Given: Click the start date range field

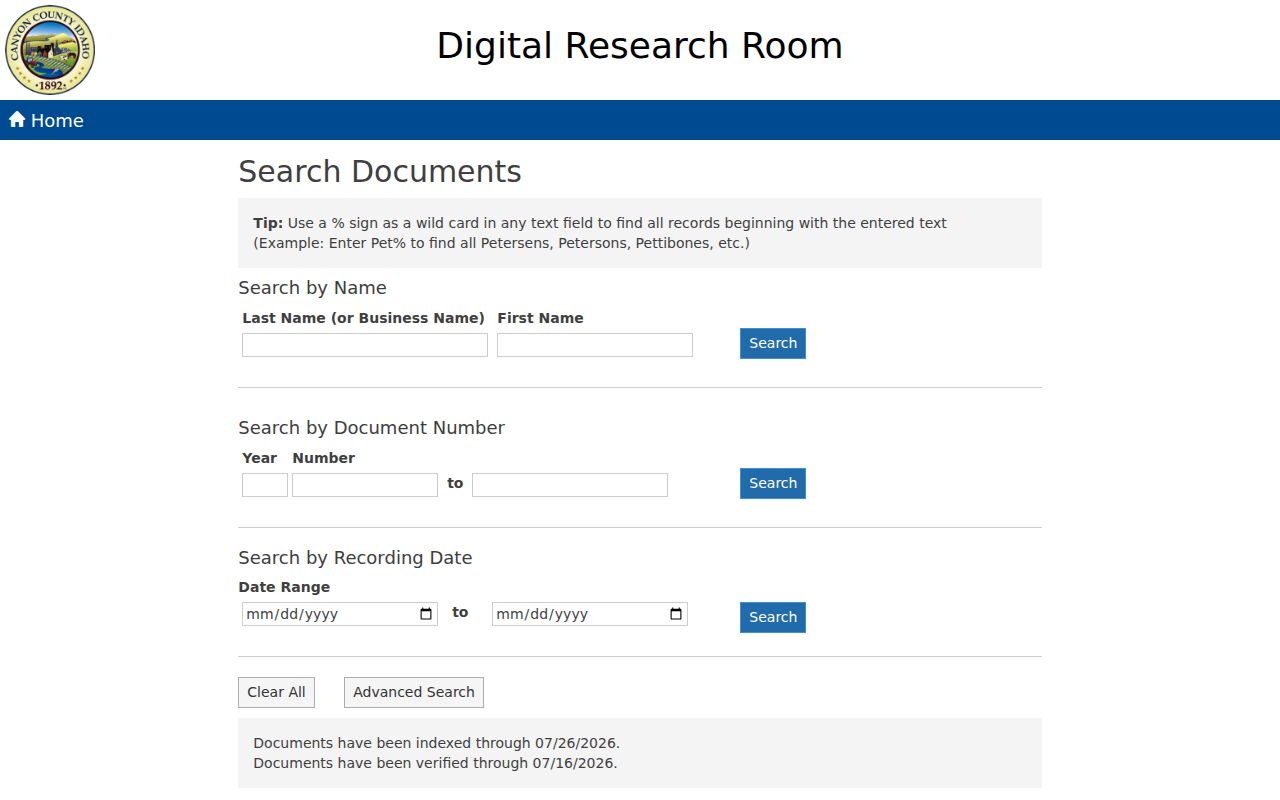Looking at the screenshot, I should (x=340, y=614).
